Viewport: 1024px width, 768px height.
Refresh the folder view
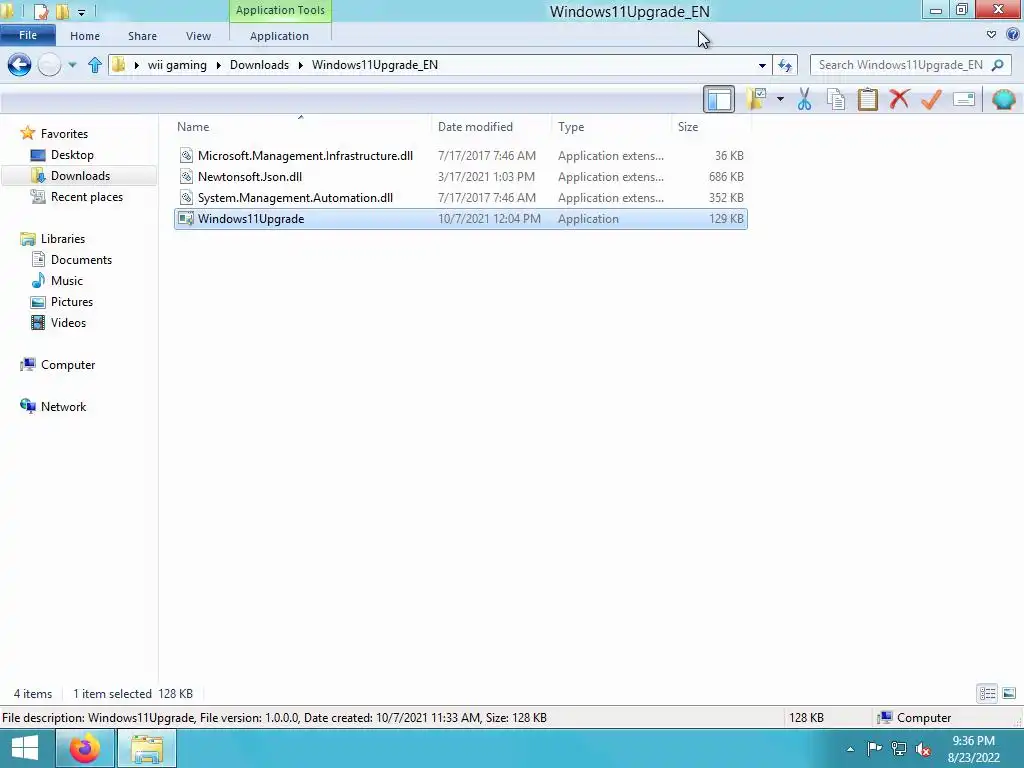pos(785,65)
